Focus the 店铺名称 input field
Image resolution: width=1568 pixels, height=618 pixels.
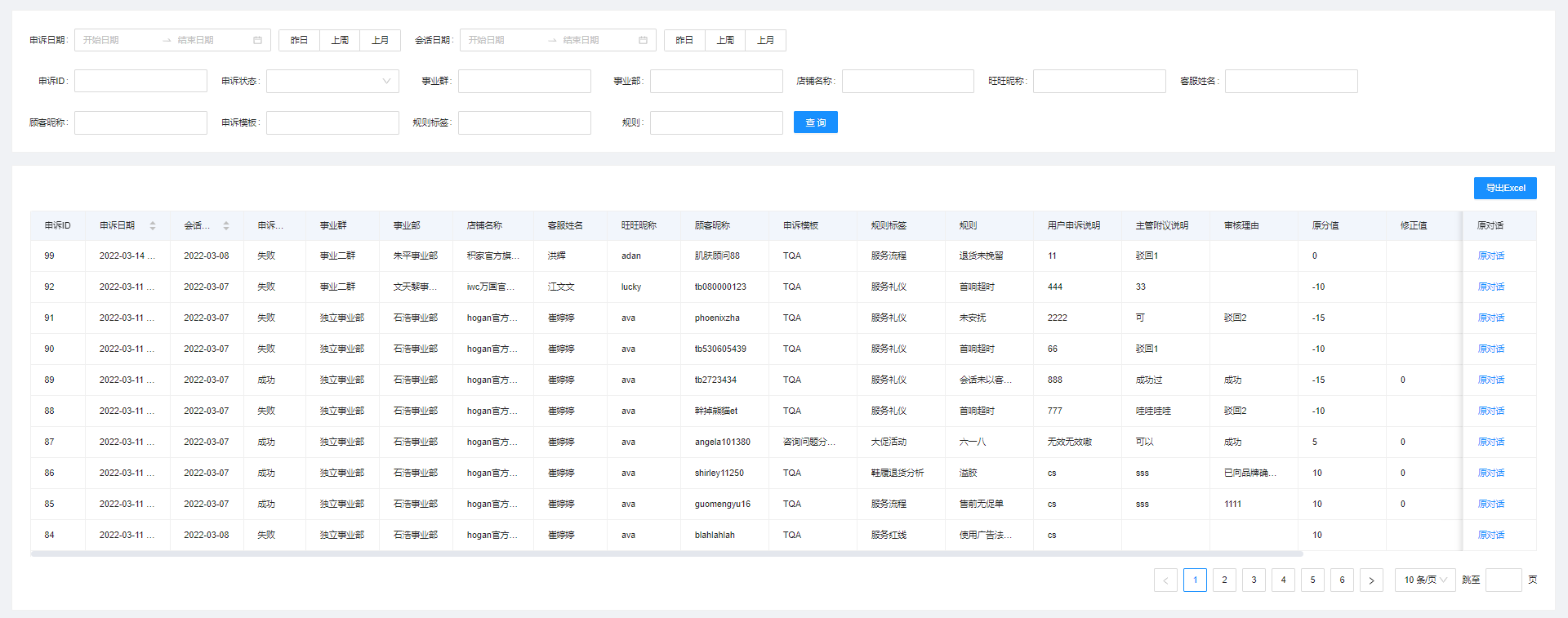click(x=908, y=81)
